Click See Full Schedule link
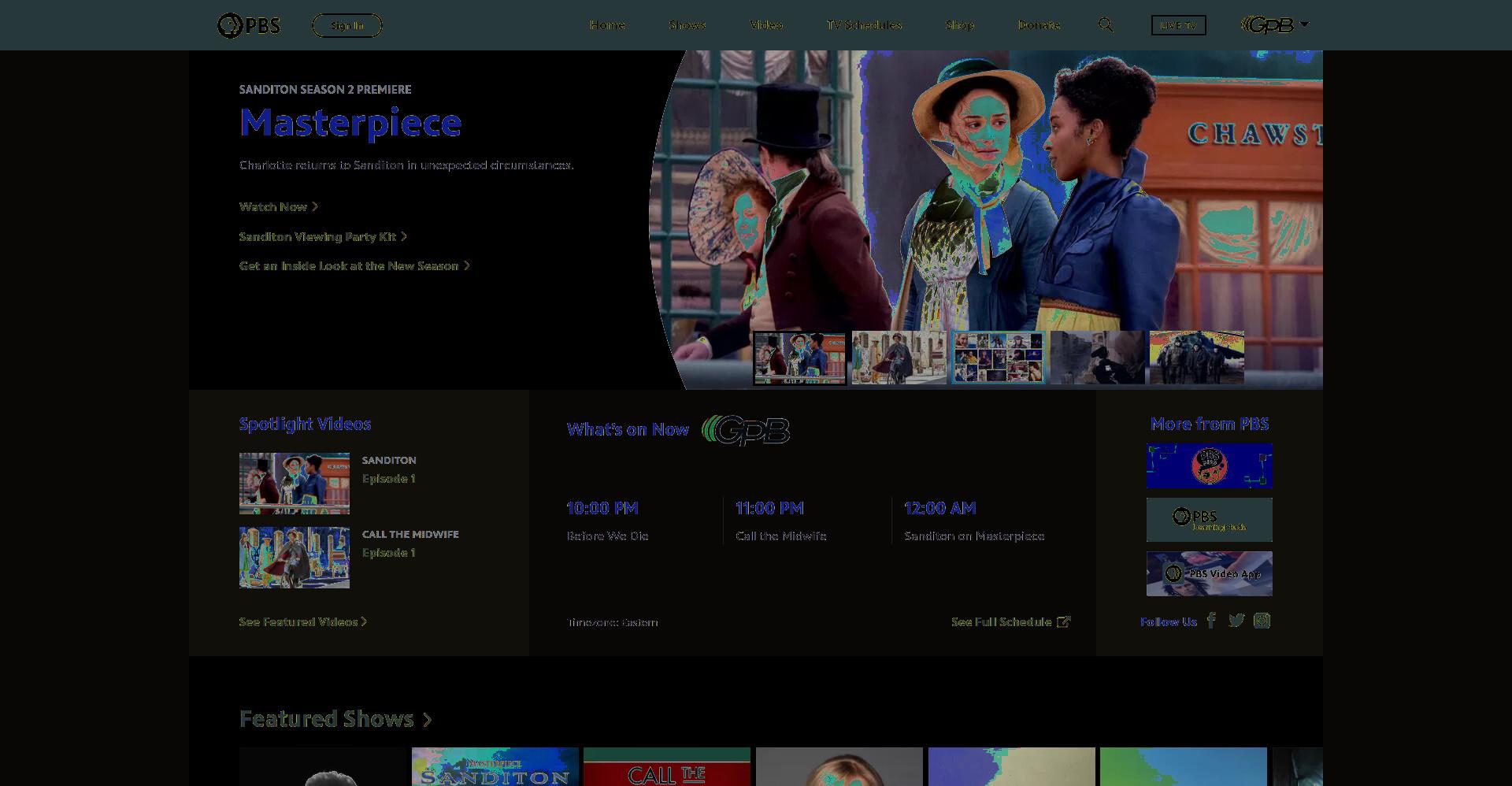This screenshot has height=786, width=1512. click(x=1001, y=622)
